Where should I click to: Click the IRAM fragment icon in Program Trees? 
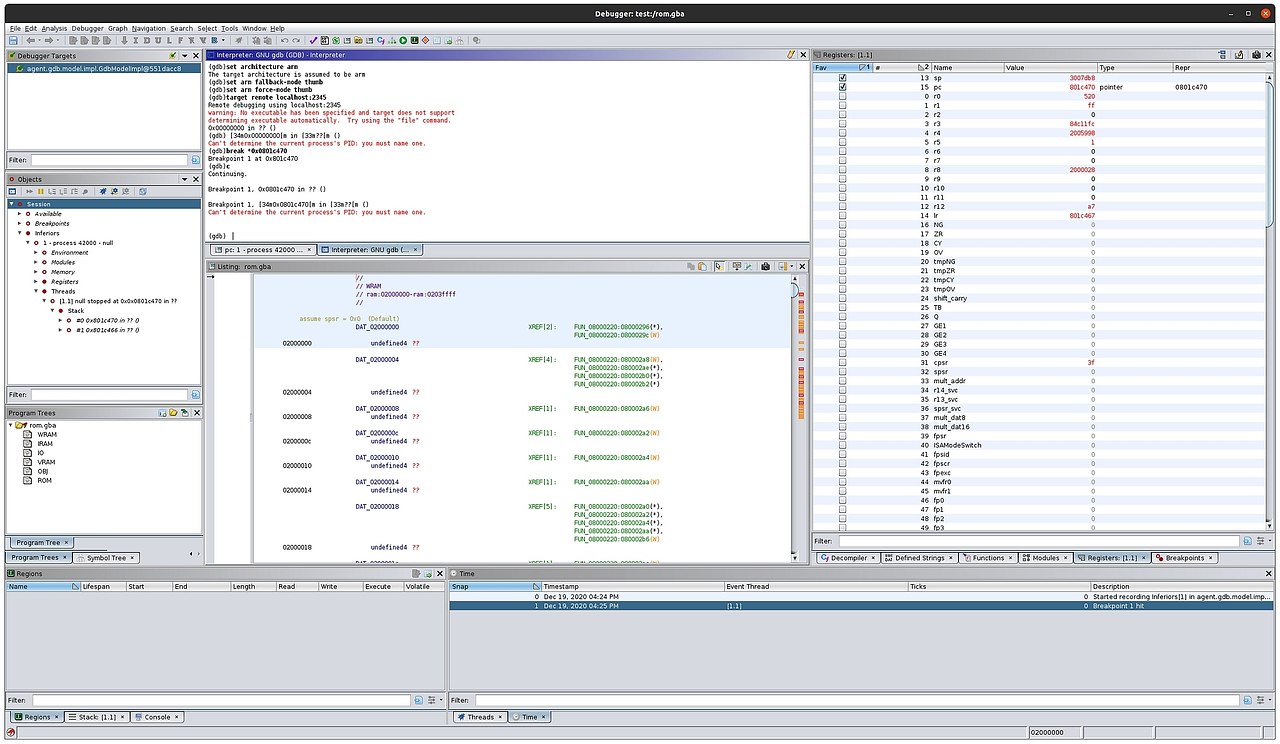pyautogui.click(x=27, y=444)
